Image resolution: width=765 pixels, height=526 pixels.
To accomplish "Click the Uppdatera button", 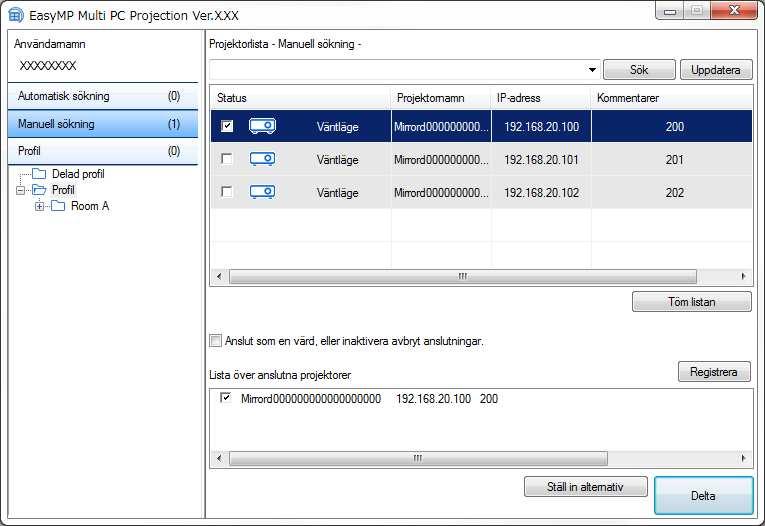I will [x=716, y=70].
